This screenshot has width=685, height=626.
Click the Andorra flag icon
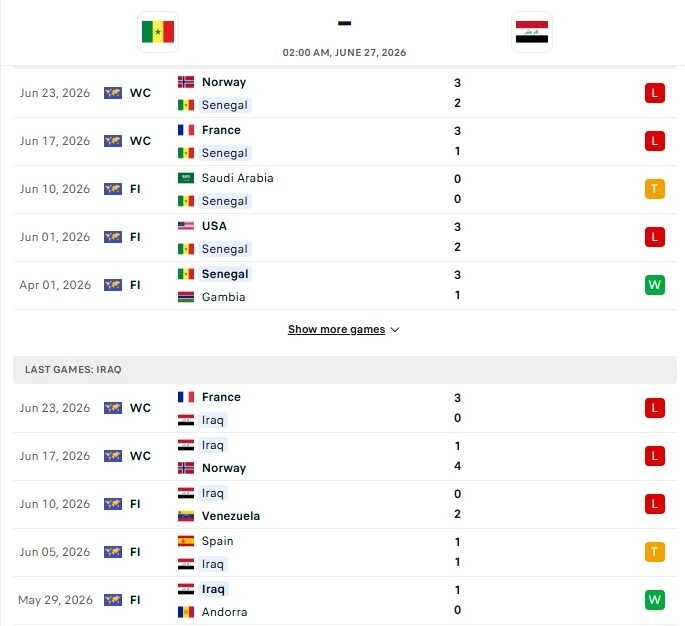[x=186, y=612]
